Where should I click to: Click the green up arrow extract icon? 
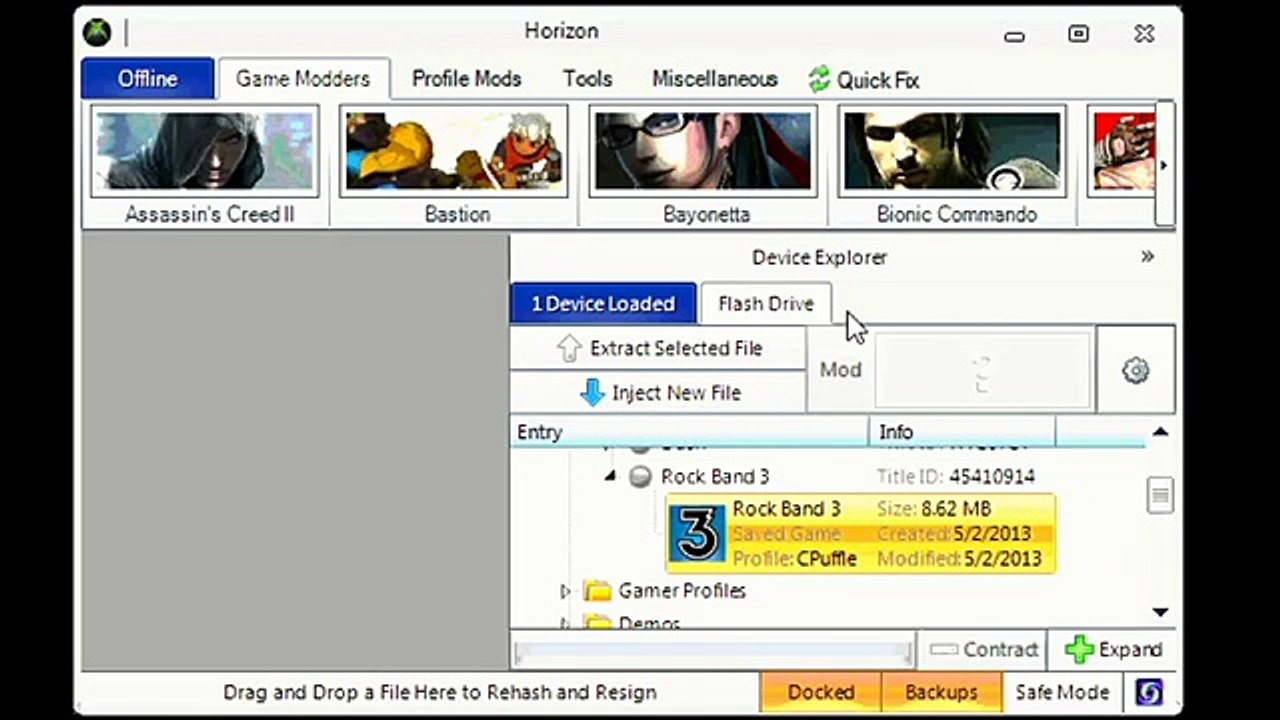569,348
